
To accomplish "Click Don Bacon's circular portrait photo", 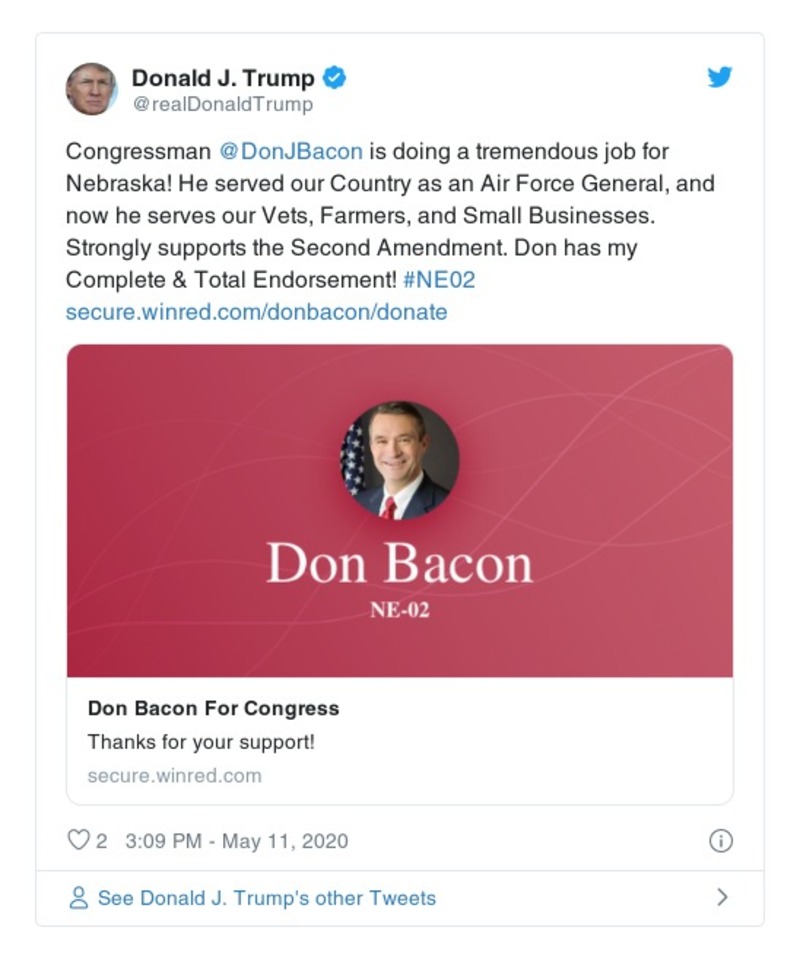I will coord(398,457).
